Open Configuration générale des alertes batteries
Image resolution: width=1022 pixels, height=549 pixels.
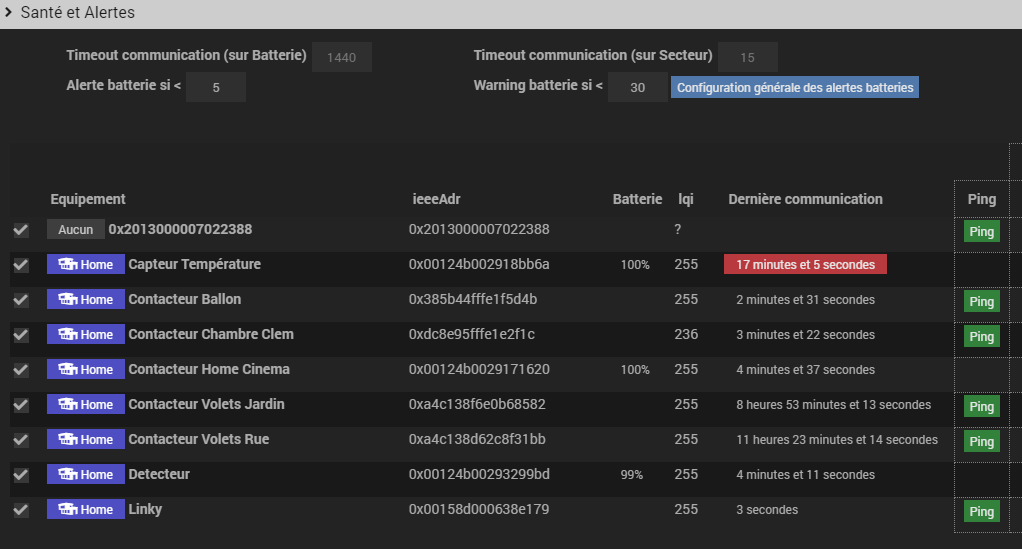point(795,88)
